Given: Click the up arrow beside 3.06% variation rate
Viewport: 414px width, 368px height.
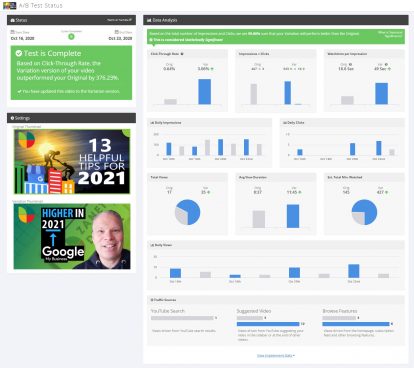Looking at the screenshot, I should (x=212, y=69).
